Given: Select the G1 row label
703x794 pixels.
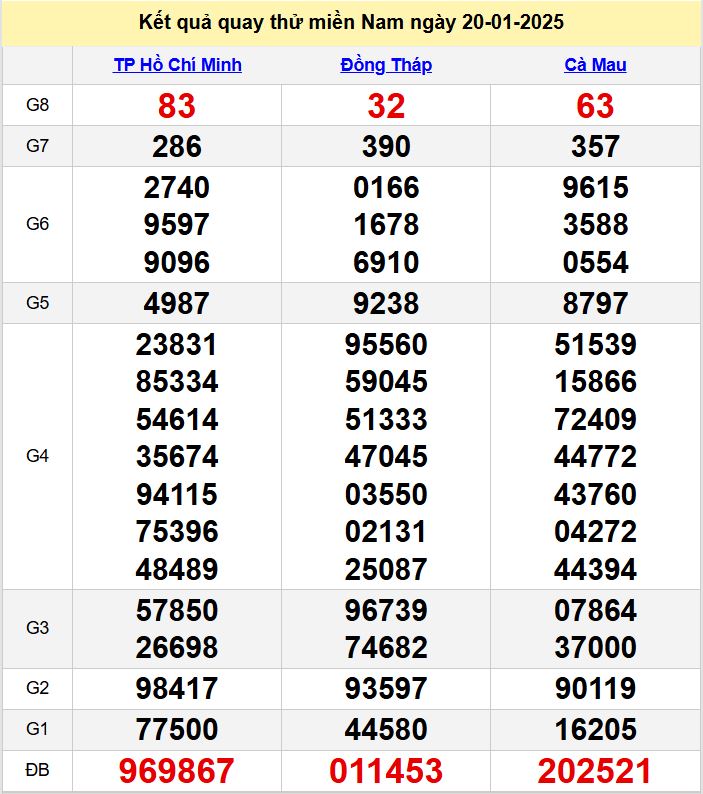Looking at the screenshot, I should click(37, 729).
